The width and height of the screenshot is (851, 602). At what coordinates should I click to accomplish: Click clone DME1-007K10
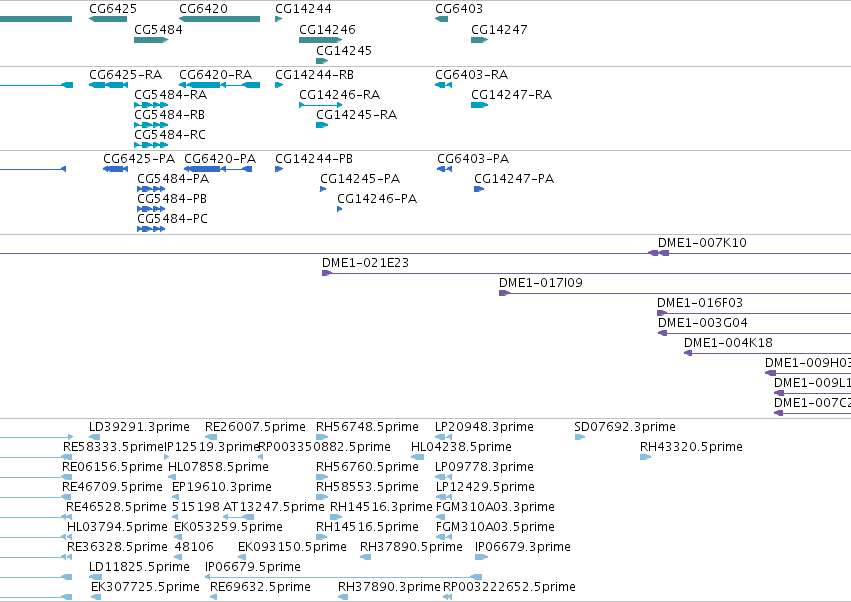coord(702,243)
